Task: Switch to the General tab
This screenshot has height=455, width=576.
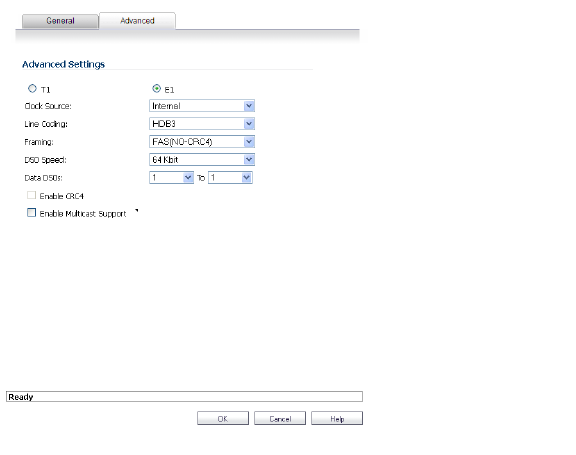Action: tap(60, 21)
